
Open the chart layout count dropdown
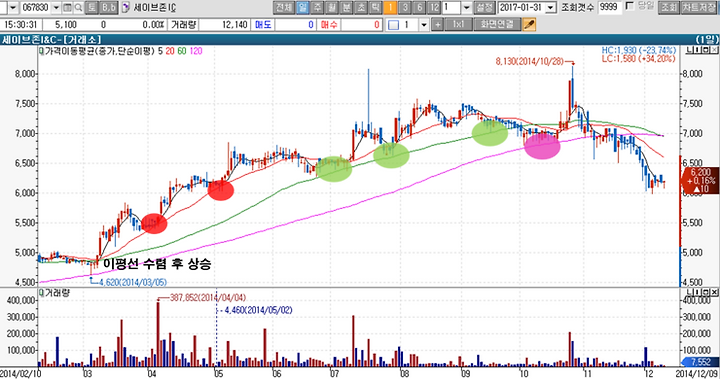[x=424, y=24]
